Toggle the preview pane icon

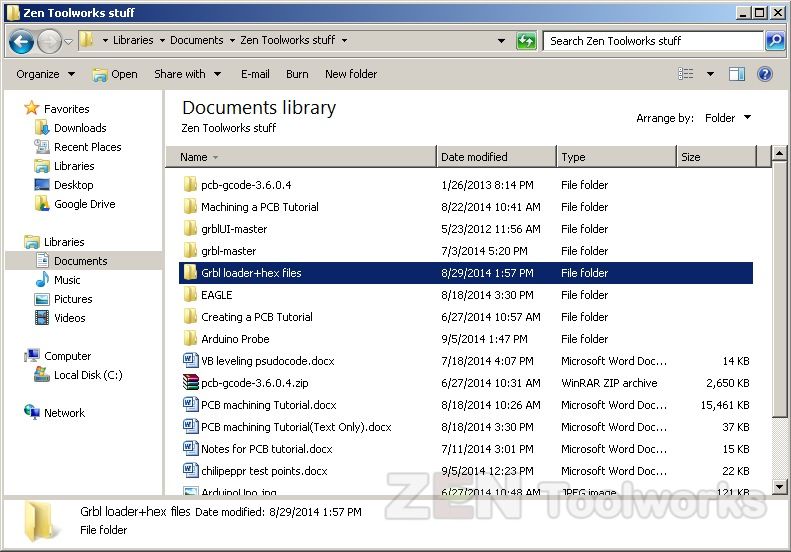[x=737, y=74]
